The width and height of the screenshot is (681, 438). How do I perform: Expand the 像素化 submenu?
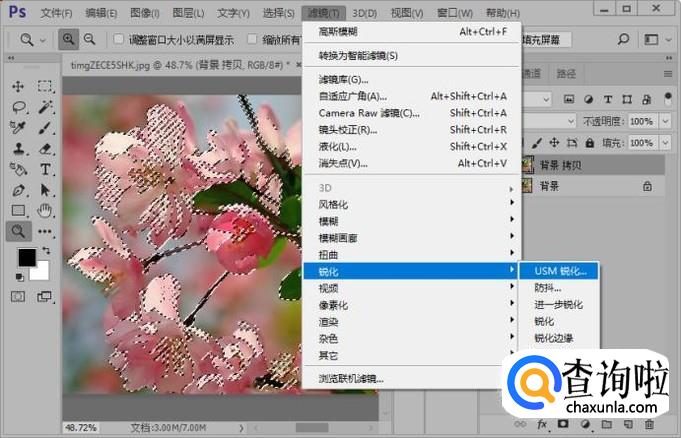point(410,305)
